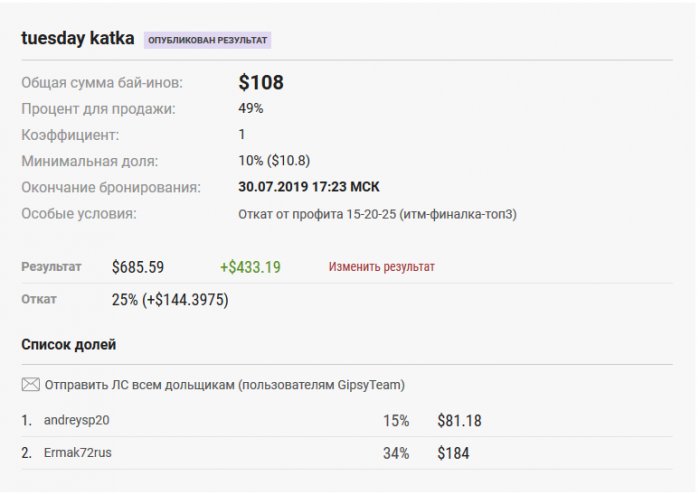Select the $108 total buy-in amount
The image size is (700, 494).
click(261, 82)
